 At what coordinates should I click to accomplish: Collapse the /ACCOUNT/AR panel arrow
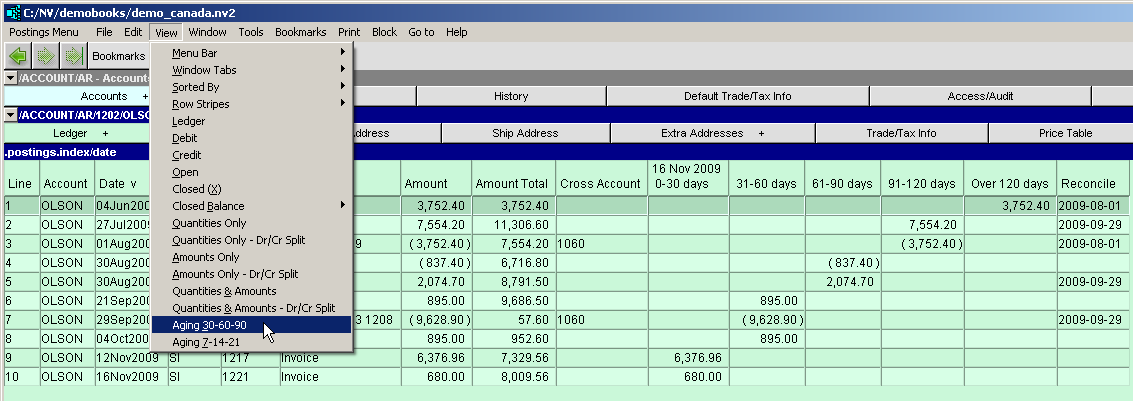[x=10, y=78]
